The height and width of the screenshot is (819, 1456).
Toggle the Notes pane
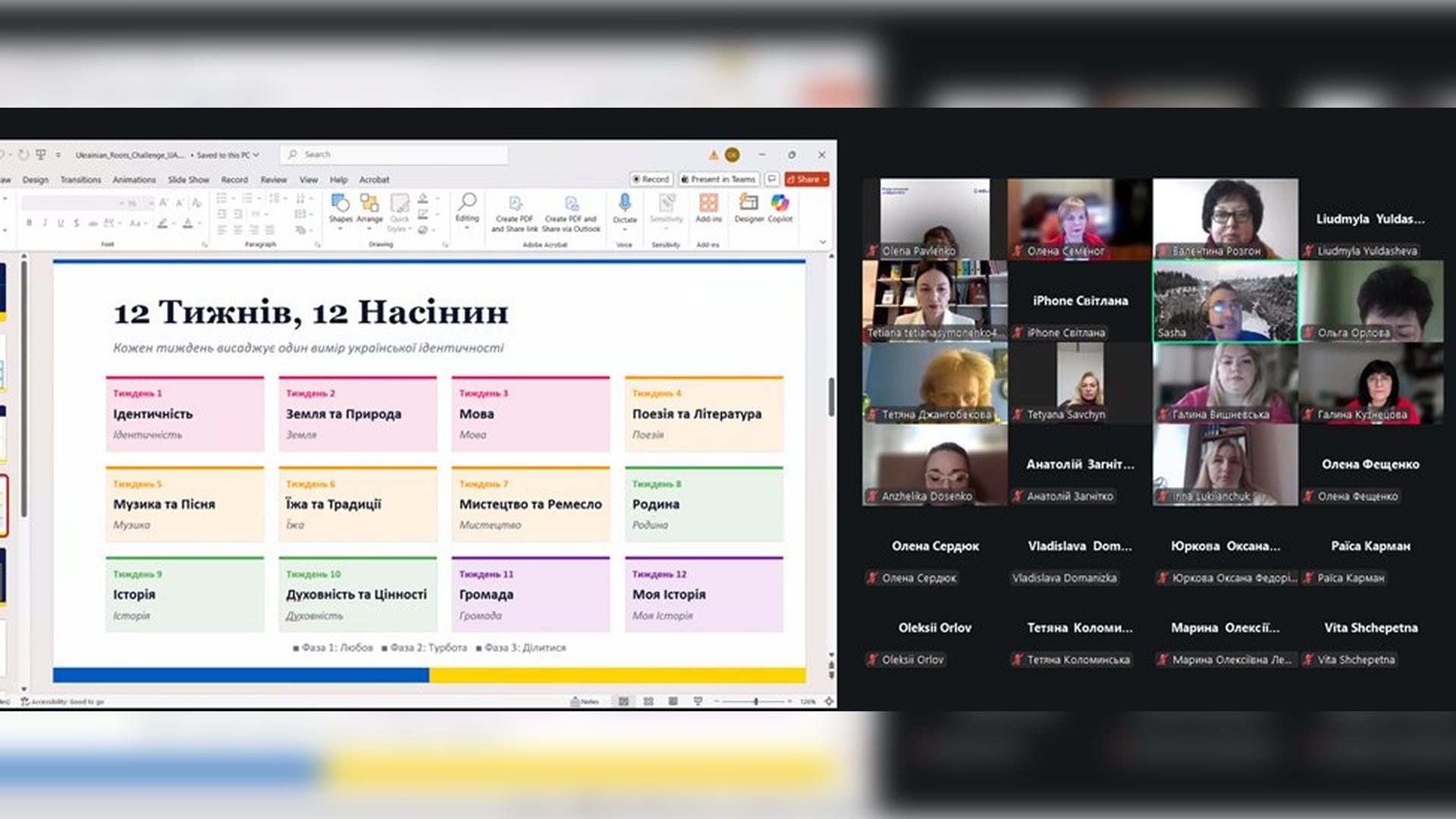pyautogui.click(x=585, y=701)
